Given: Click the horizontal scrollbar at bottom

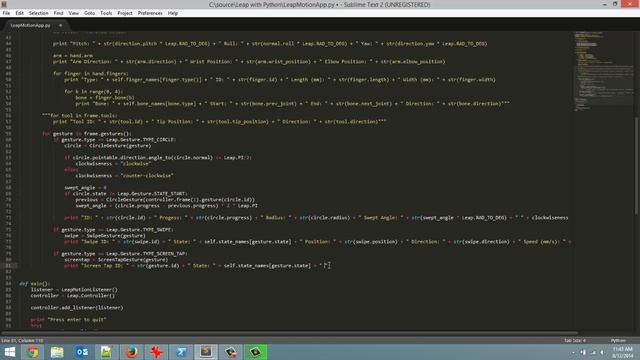Looking at the screenshot, I should 289,333.
